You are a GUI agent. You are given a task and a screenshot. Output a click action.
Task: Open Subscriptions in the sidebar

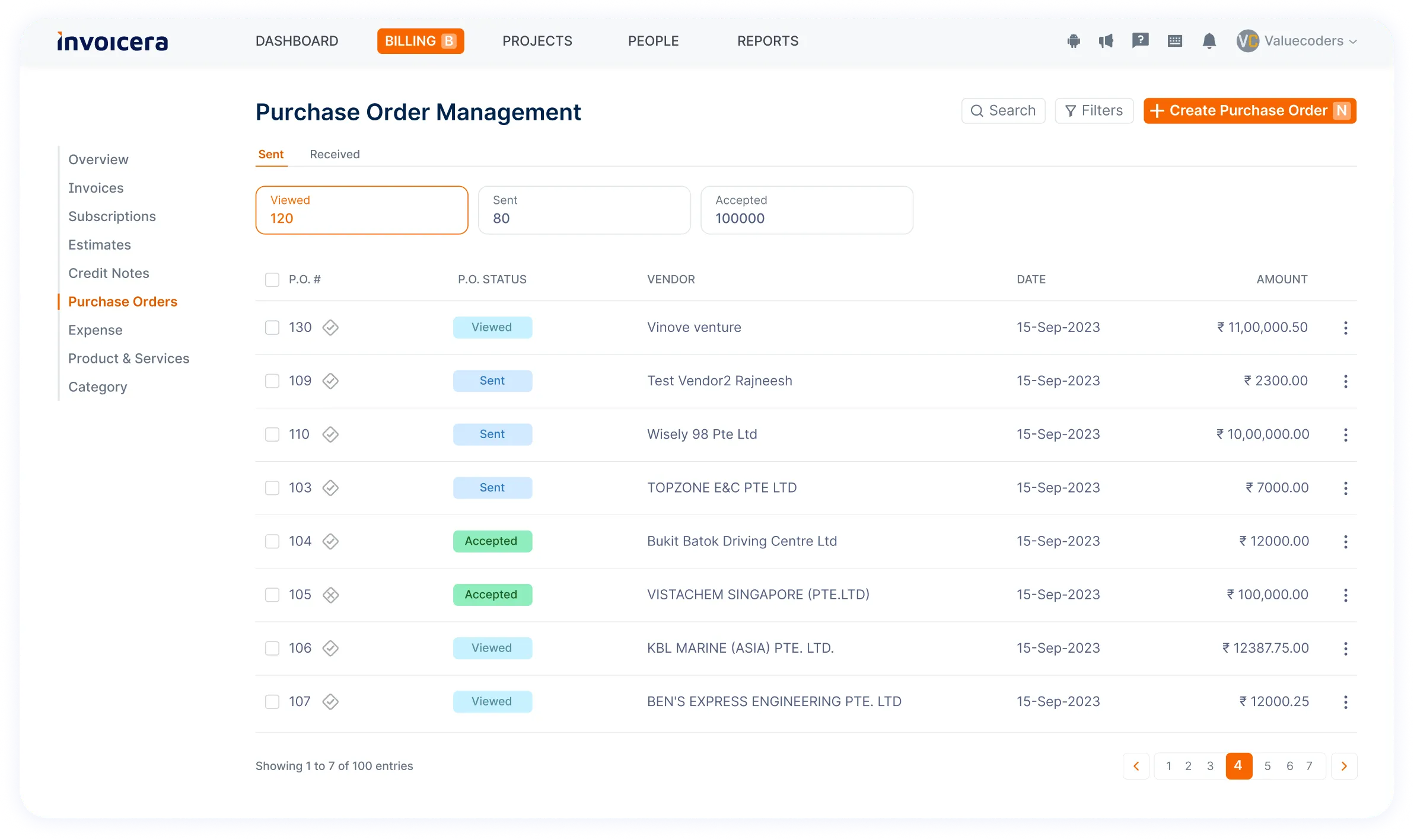(112, 216)
